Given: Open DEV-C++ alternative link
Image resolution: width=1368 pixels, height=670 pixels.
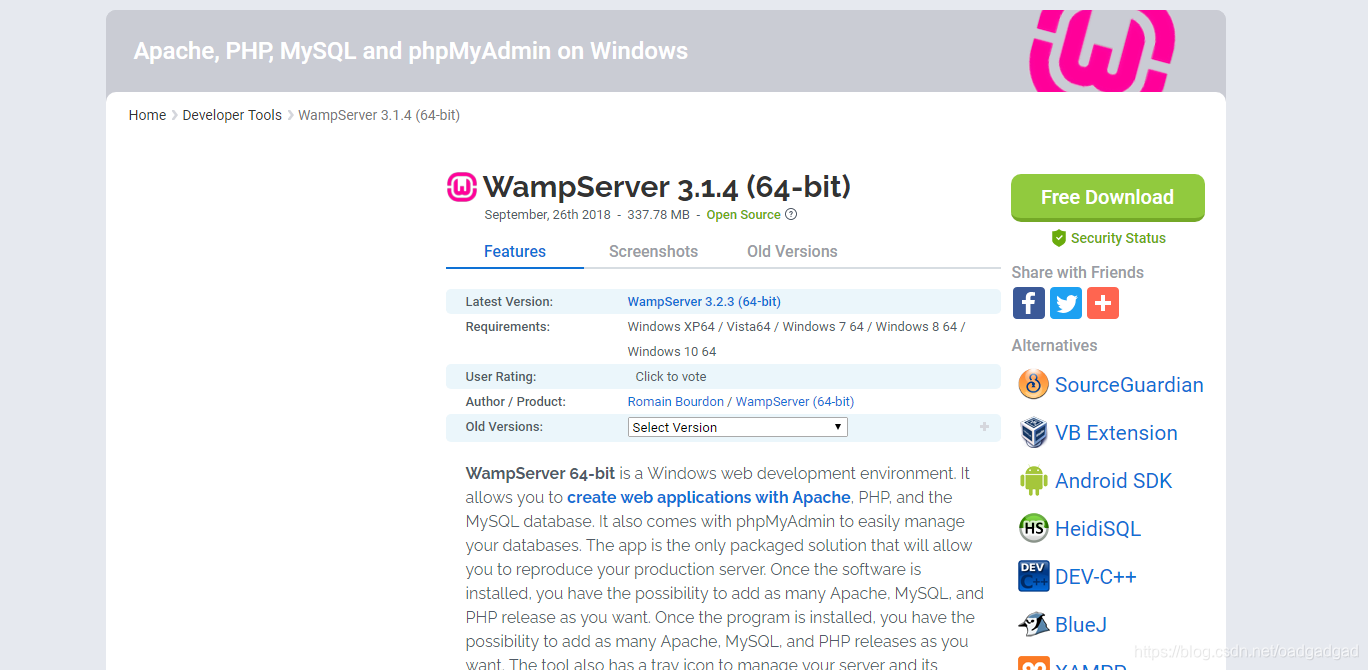Looking at the screenshot, I should 1095,577.
